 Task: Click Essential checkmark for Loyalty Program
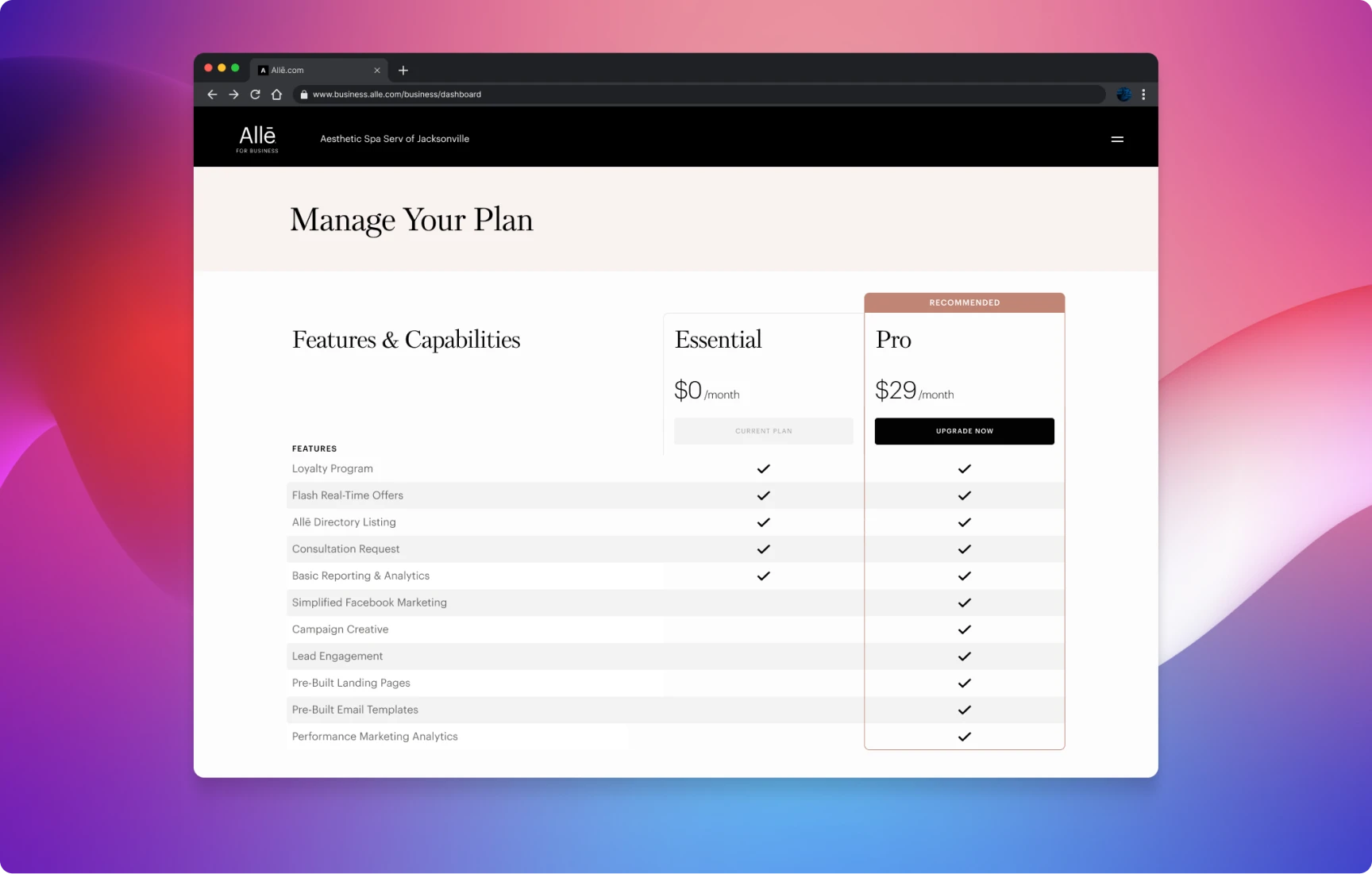click(x=764, y=469)
